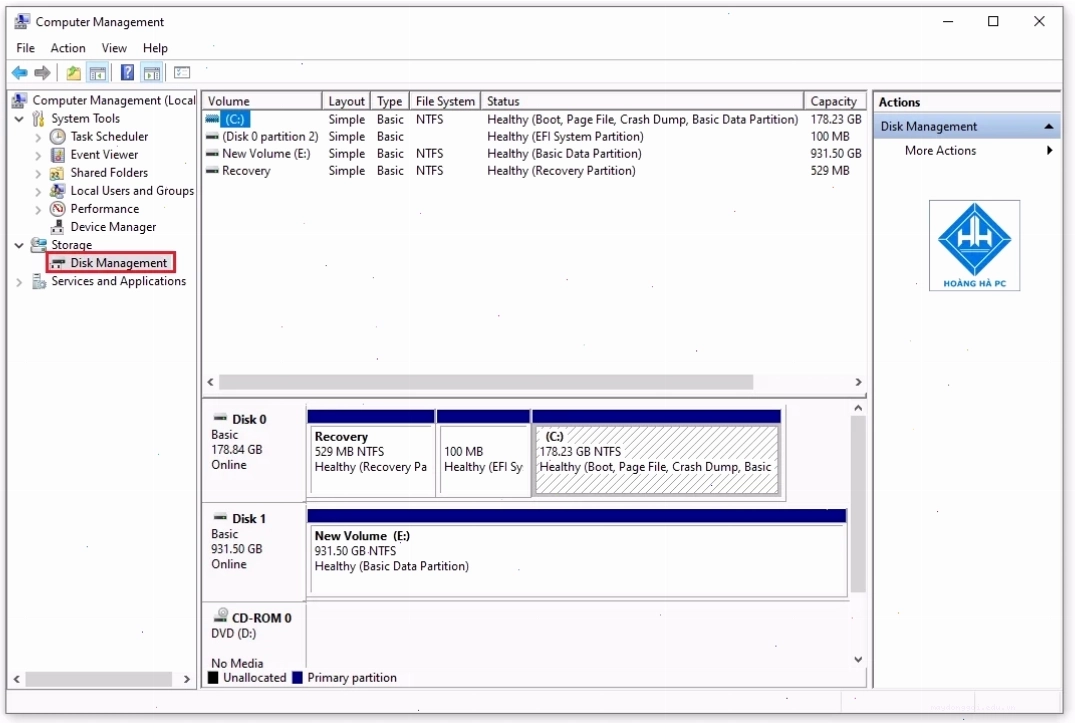Toggle Show/Hide Action Pane toolbar icon
The height and width of the screenshot is (724, 1075).
coord(152,73)
